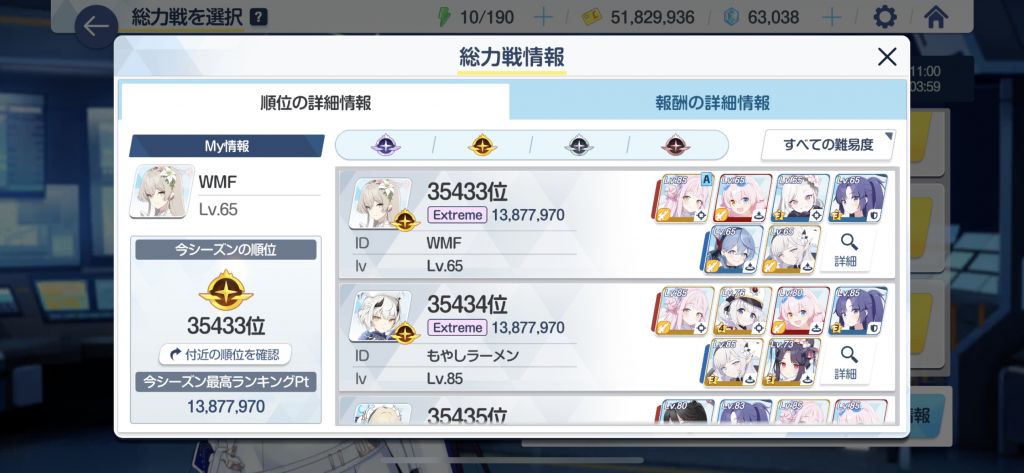Screen dimensions: 1024x473
Task: Click 付近の順位を確認 button
Action: coord(225,354)
